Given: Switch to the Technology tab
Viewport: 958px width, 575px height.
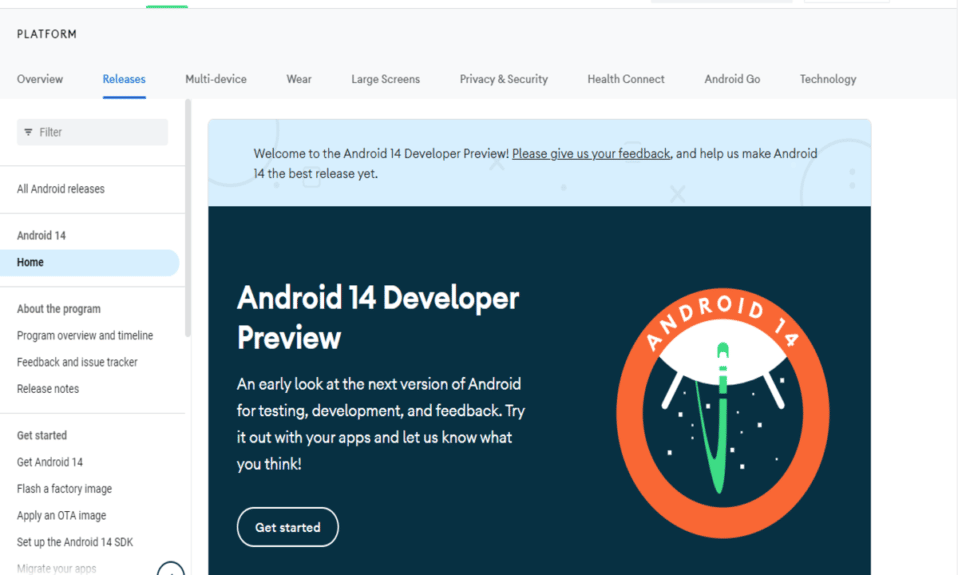Looking at the screenshot, I should [828, 79].
